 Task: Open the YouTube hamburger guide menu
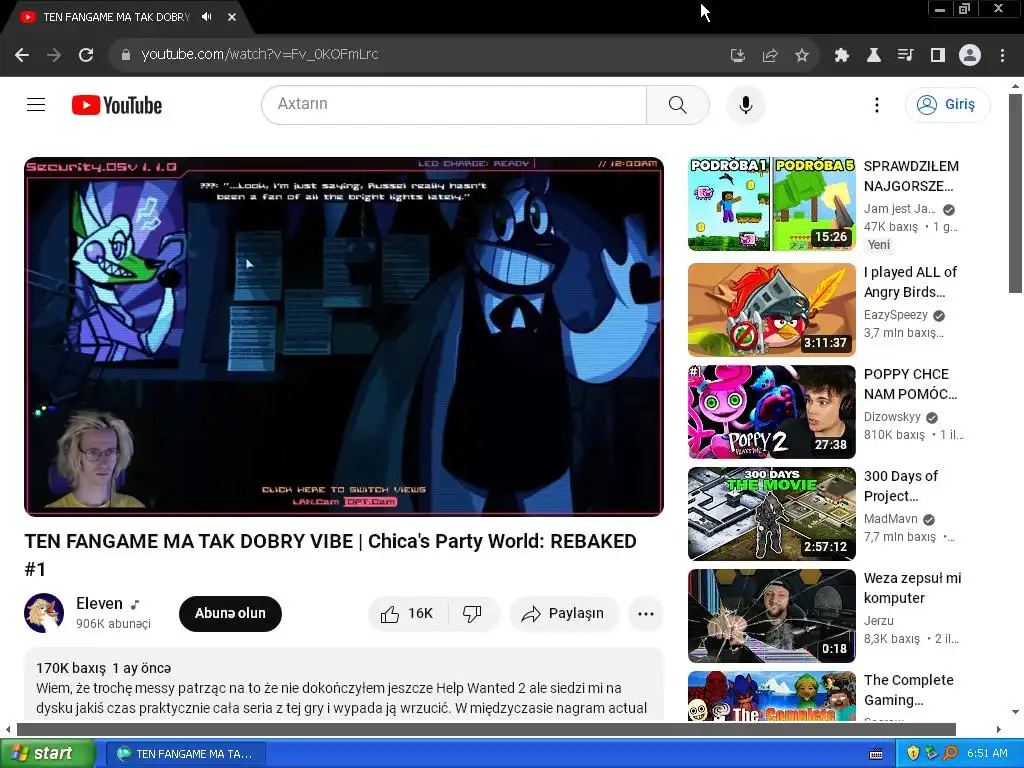(36, 104)
